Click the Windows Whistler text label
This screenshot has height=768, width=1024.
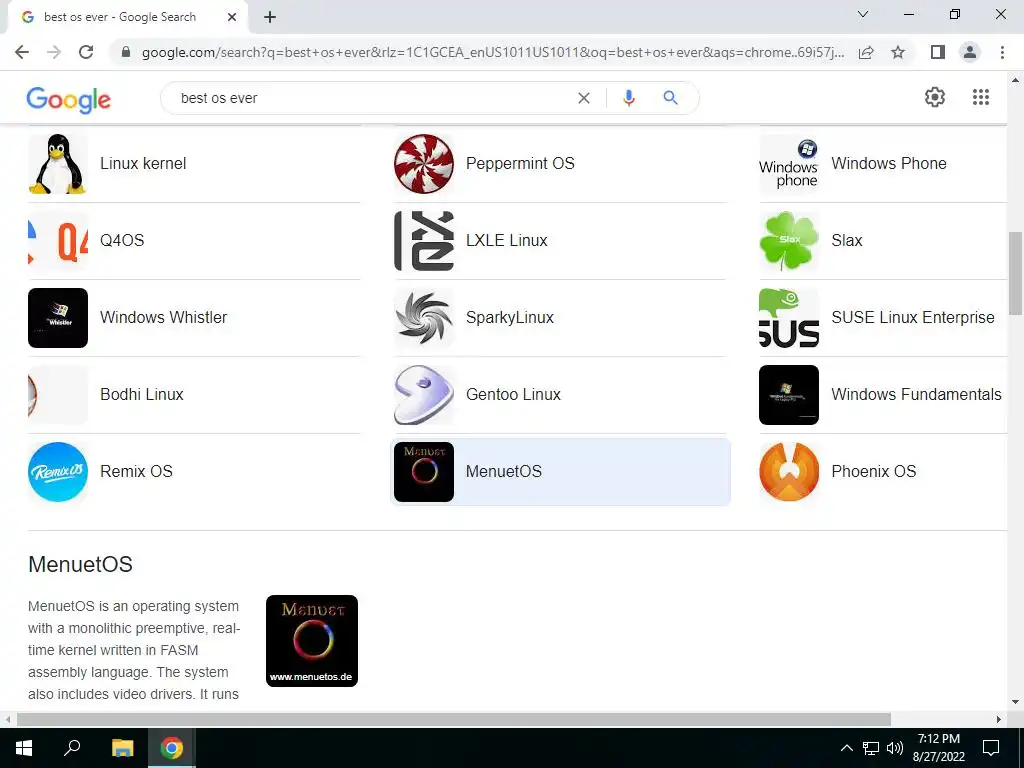163,318
